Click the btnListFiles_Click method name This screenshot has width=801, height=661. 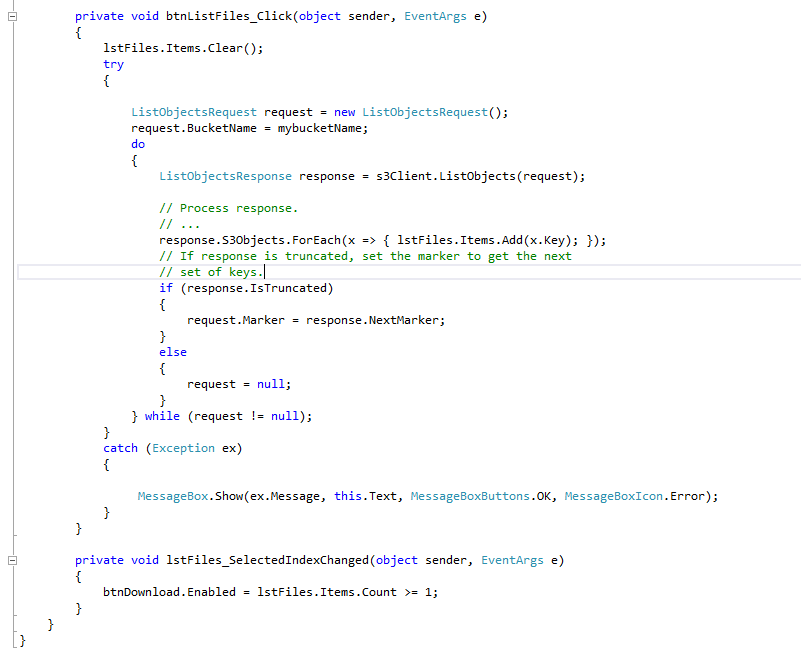coord(229,16)
